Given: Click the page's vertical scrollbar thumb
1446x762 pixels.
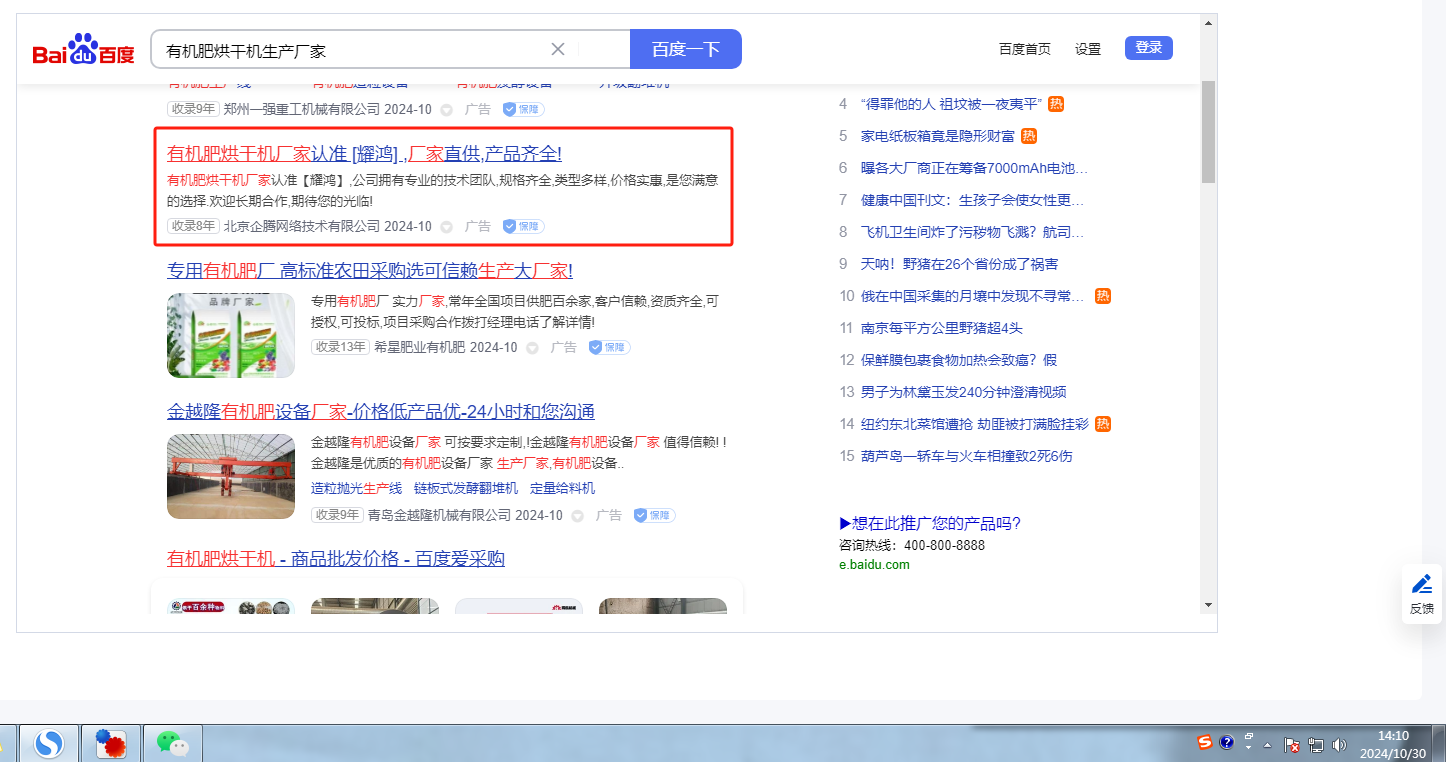Looking at the screenshot, I should tap(1208, 130).
